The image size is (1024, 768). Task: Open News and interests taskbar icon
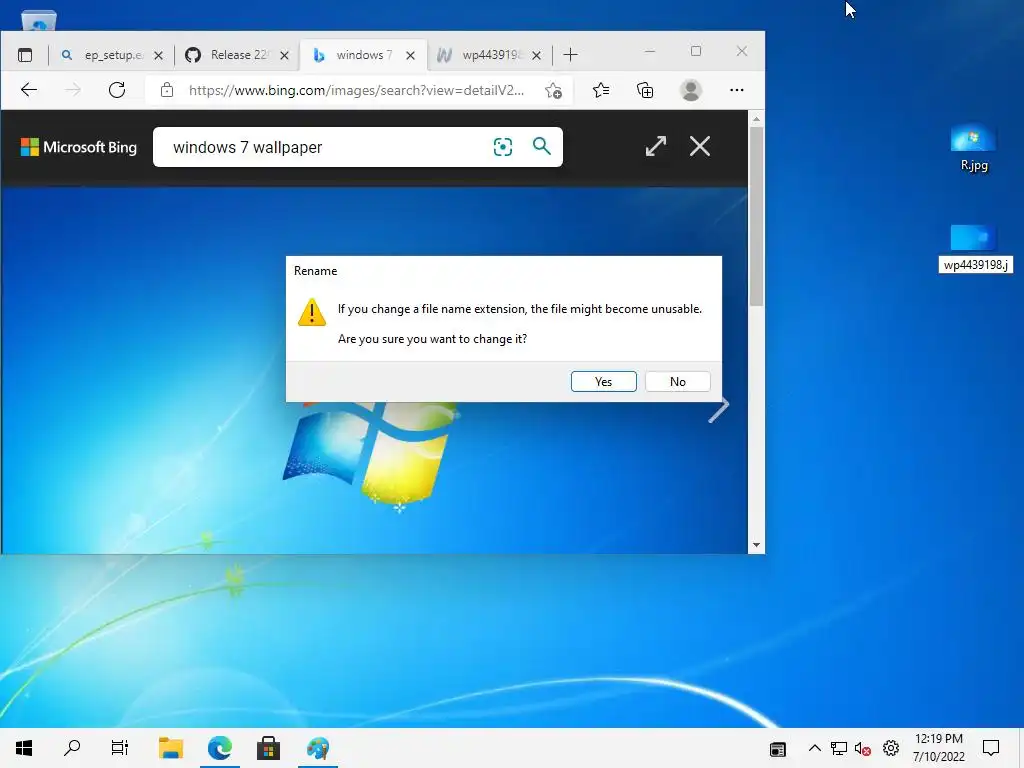coord(777,749)
